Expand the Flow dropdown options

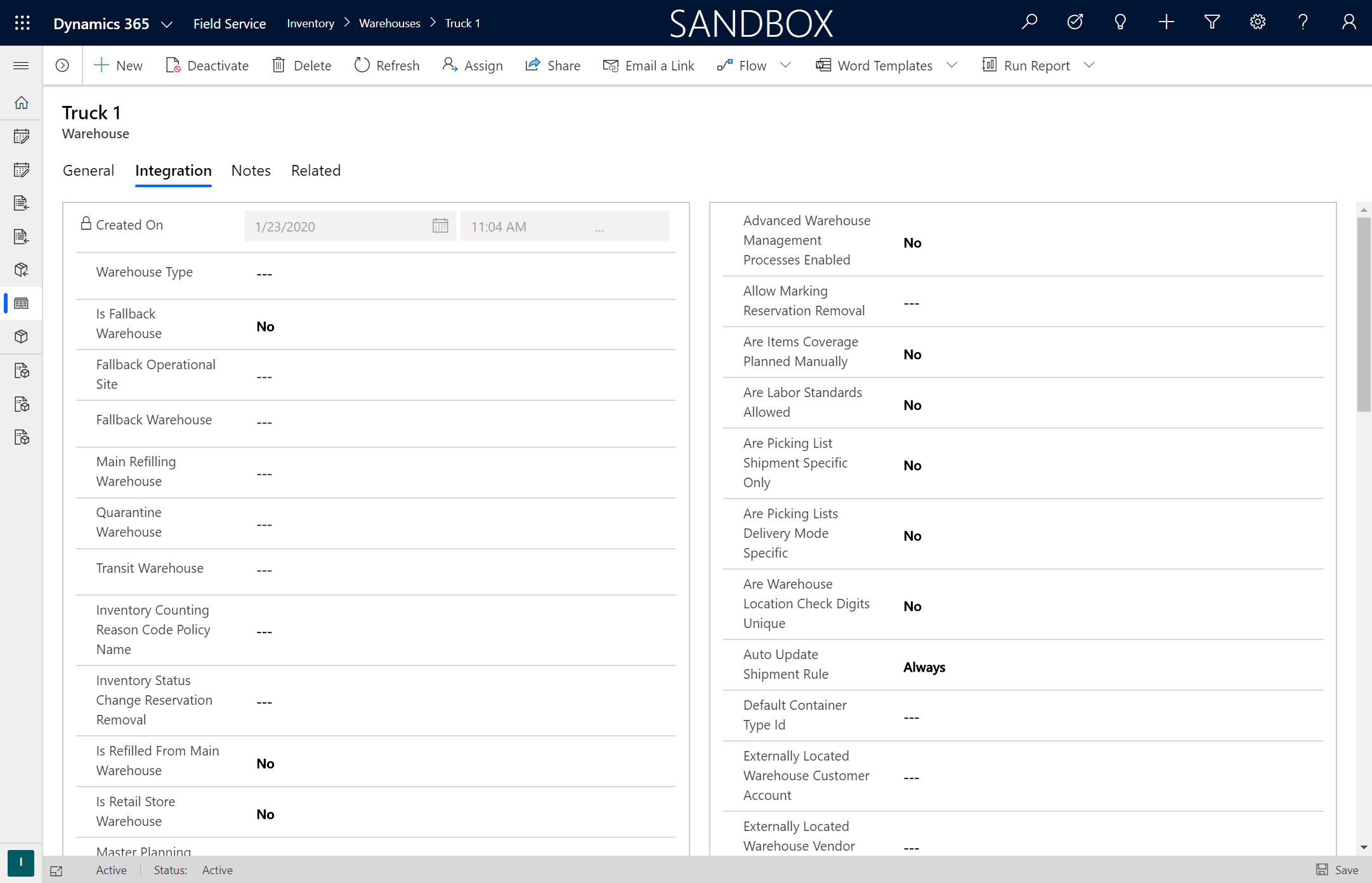tap(786, 65)
